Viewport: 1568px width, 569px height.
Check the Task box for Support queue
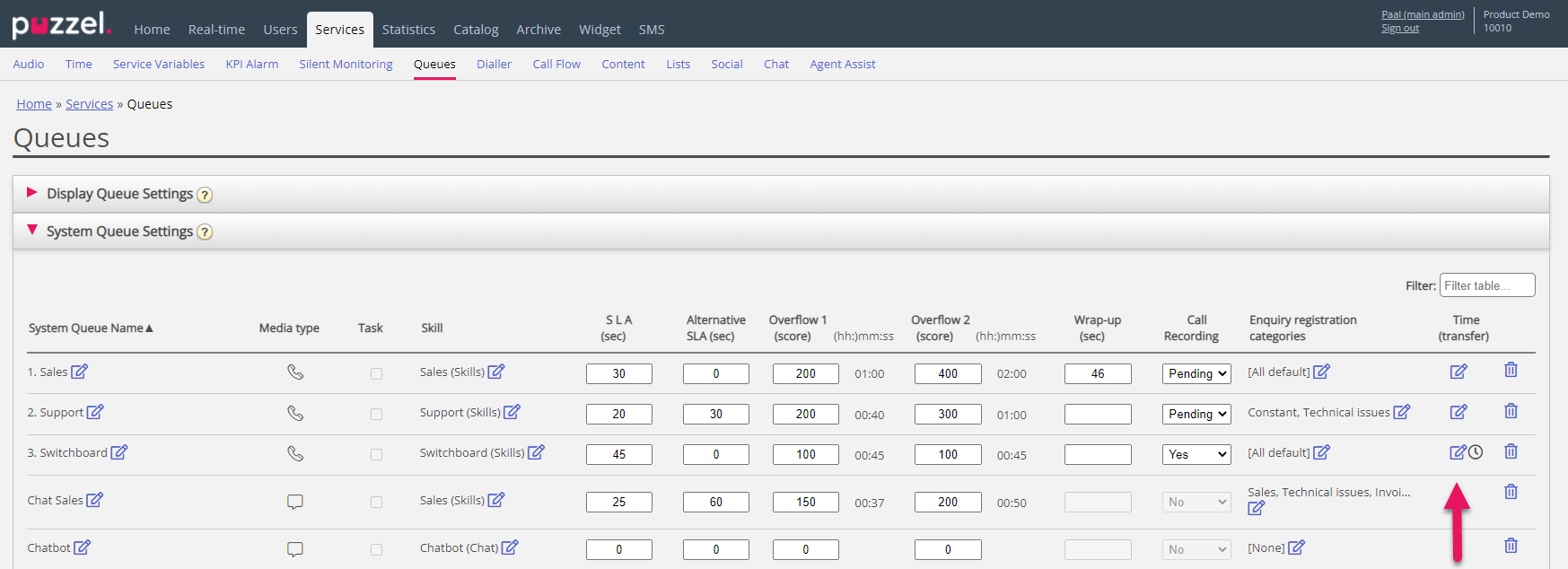[376, 414]
